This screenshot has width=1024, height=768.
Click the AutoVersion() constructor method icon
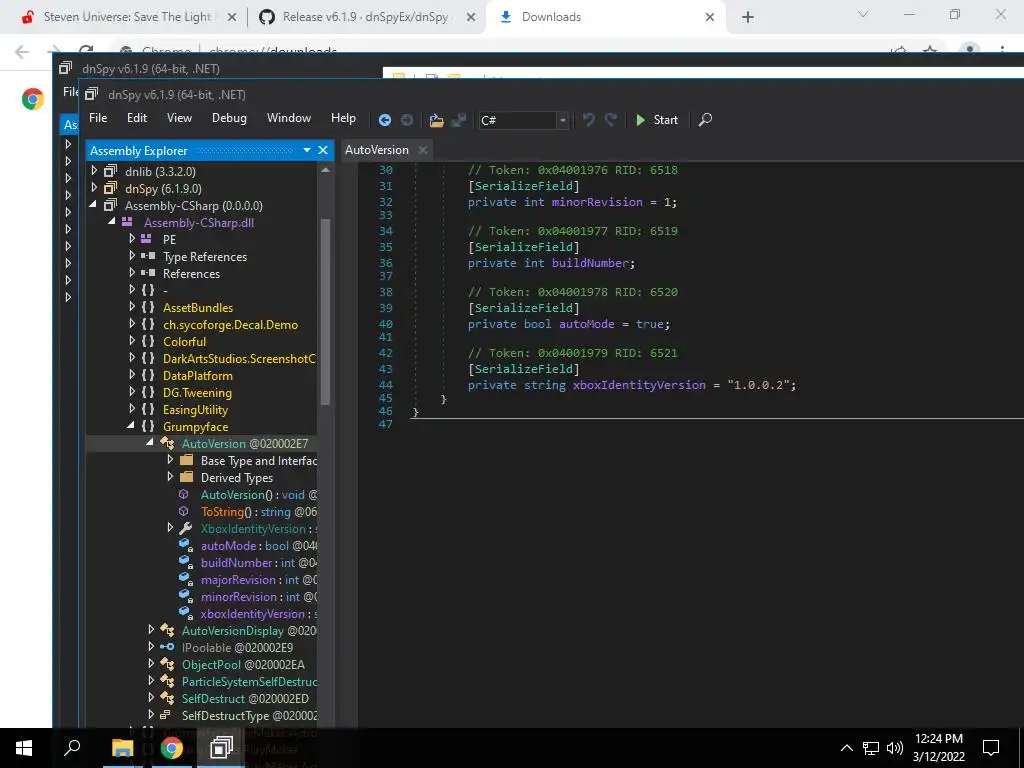pyautogui.click(x=184, y=494)
